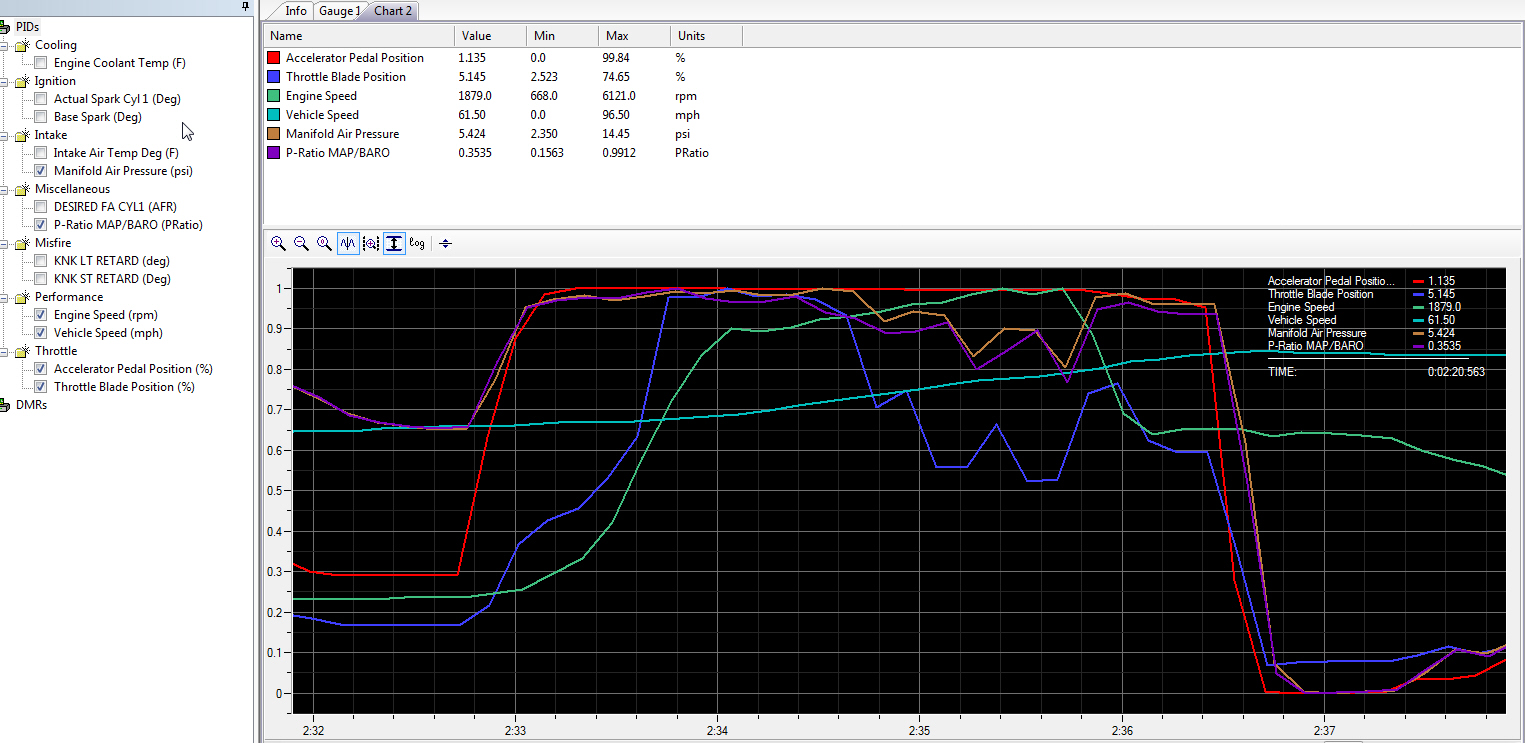This screenshot has width=1525, height=743.
Task: Open the Gauge 1 tab
Action: [340, 11]
